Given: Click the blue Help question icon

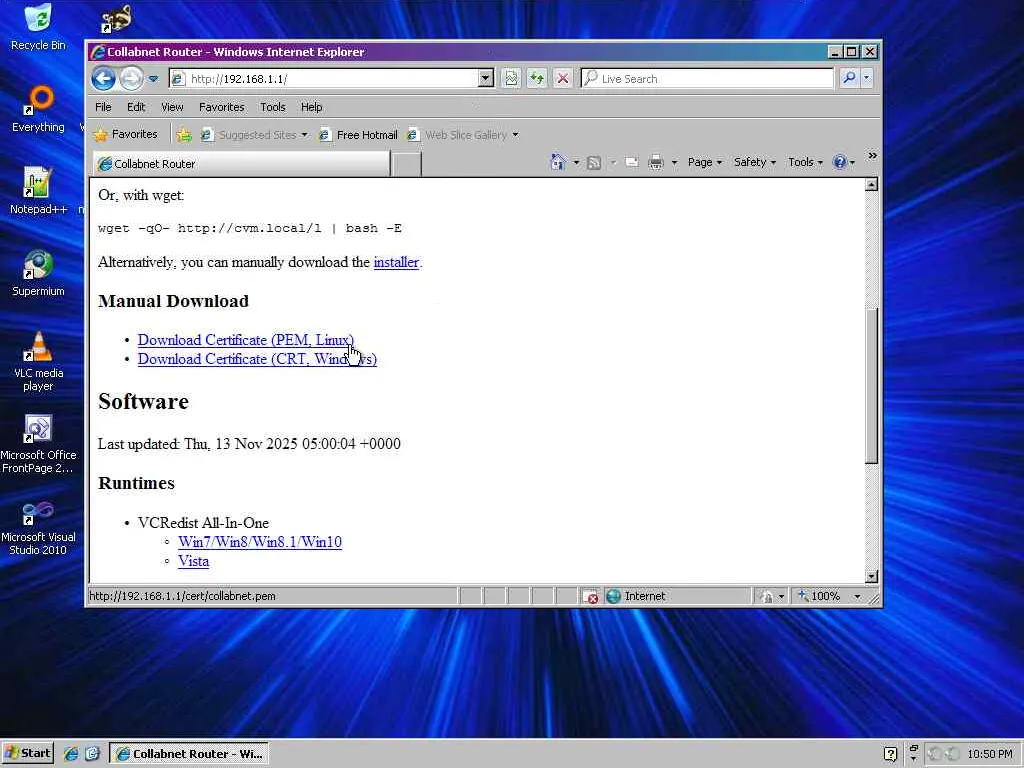Looking at the screenshot, I should tap(840, 162).
